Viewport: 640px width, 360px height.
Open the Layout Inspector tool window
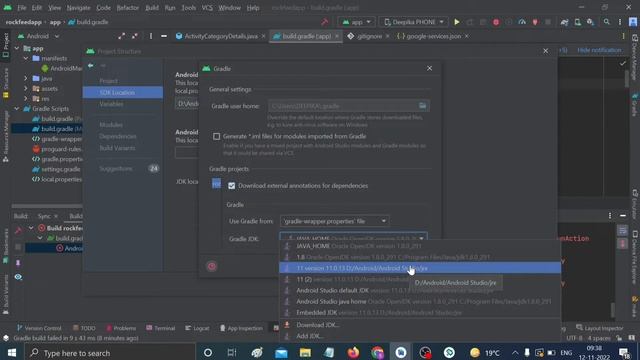coord(600,328)
